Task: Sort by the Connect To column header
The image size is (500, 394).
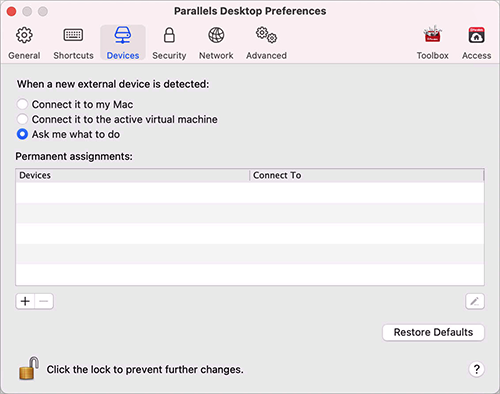Action: click(x=367, y=175)
